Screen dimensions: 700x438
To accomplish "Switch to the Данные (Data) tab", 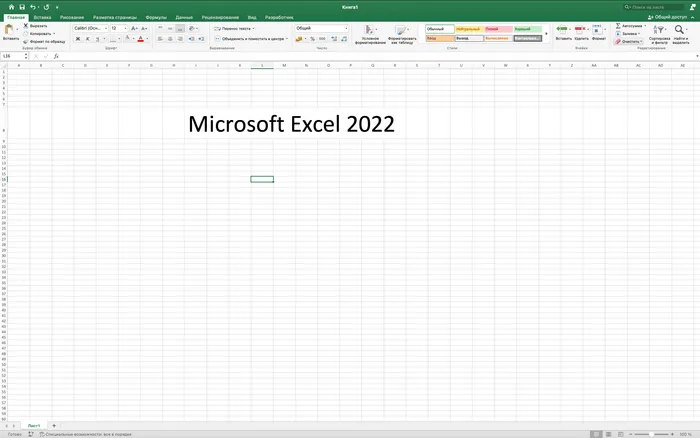I will click(x=184, y=17).
